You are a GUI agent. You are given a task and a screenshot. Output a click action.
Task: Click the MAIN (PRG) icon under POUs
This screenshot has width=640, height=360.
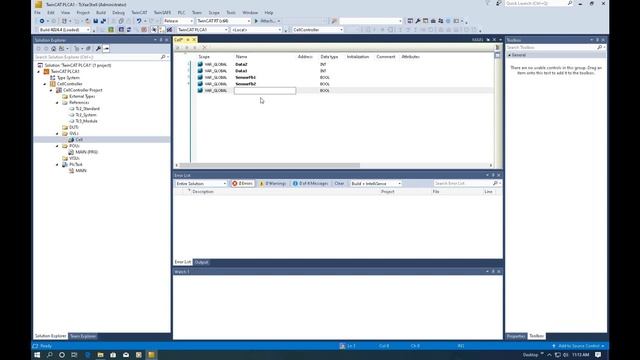click(x=71, y=152)
